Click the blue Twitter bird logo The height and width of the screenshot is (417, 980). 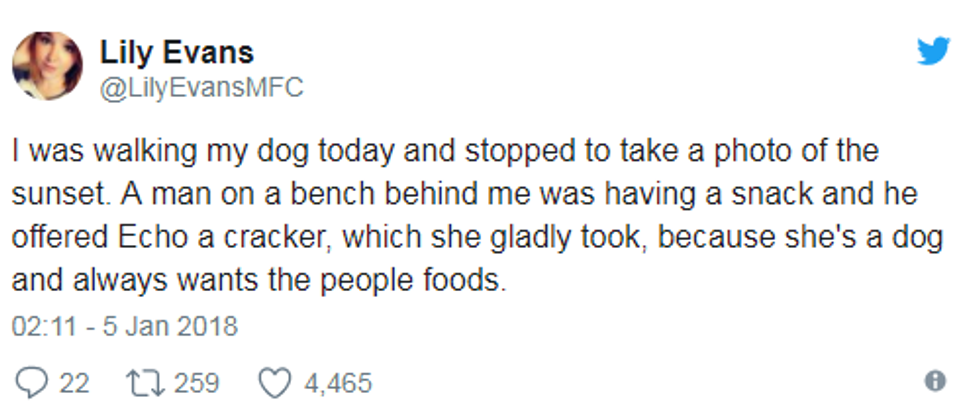pos(933,51)
